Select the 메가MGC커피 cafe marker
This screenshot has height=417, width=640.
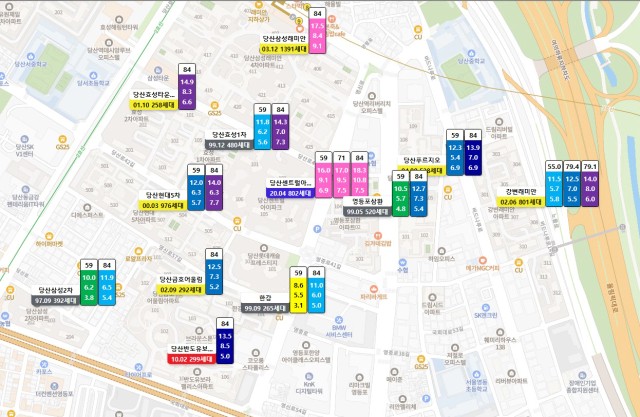(483, 260)
